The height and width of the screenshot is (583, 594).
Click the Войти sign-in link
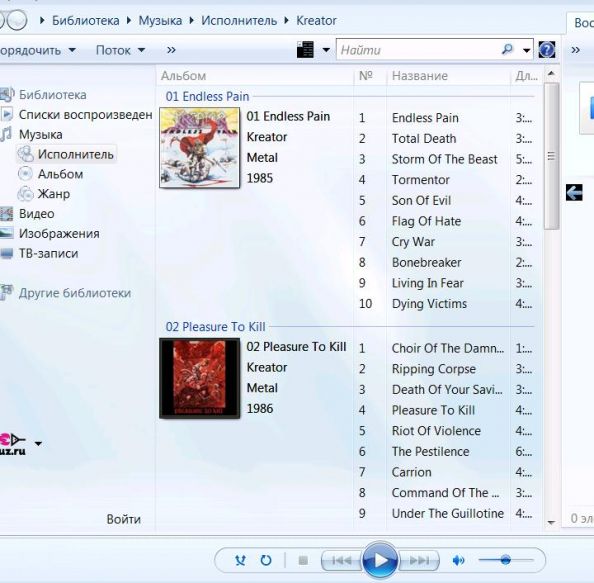click(x=123, y=519)
